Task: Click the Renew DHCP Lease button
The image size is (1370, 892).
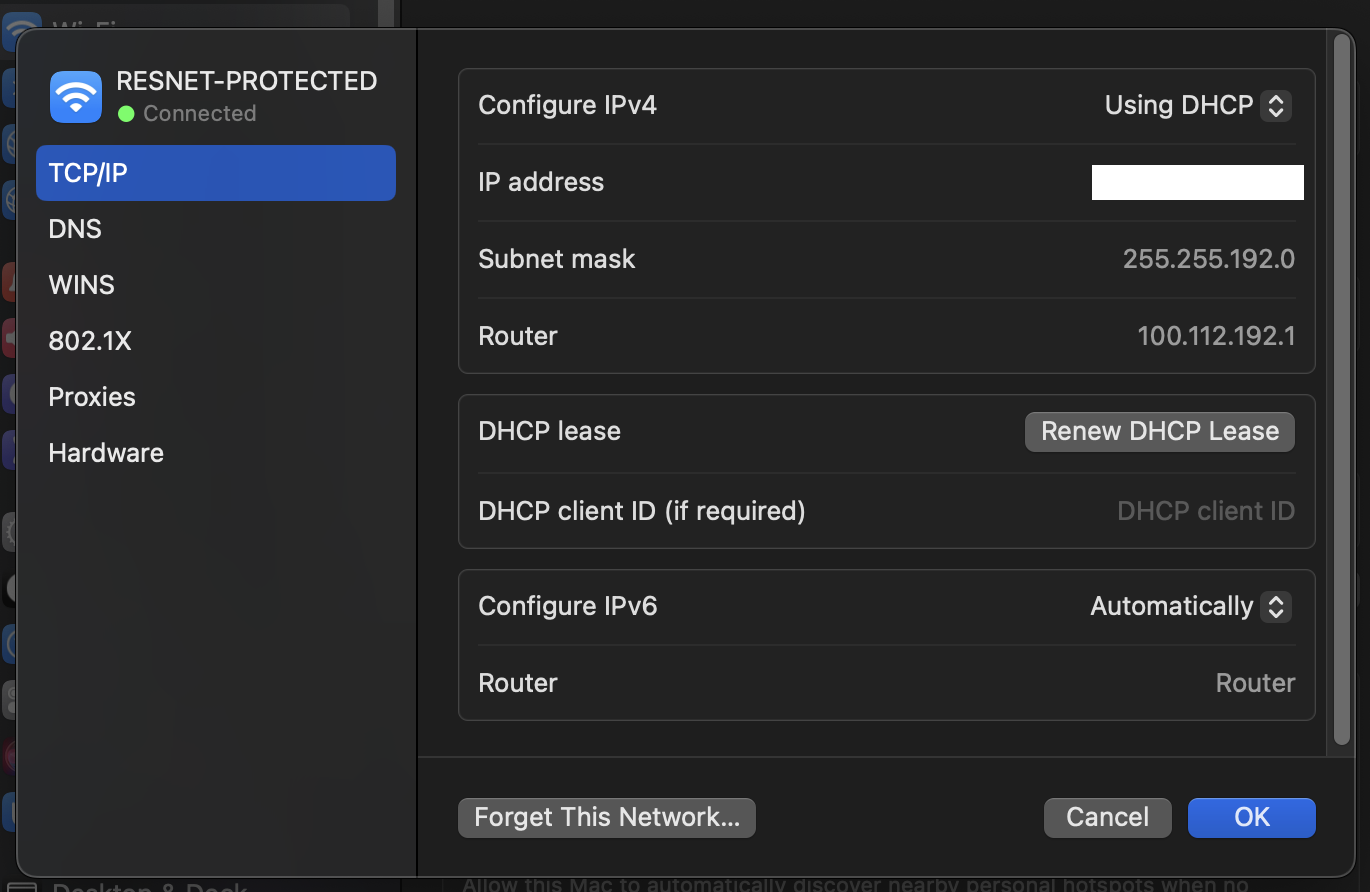Action: [x=1159, y=431]
